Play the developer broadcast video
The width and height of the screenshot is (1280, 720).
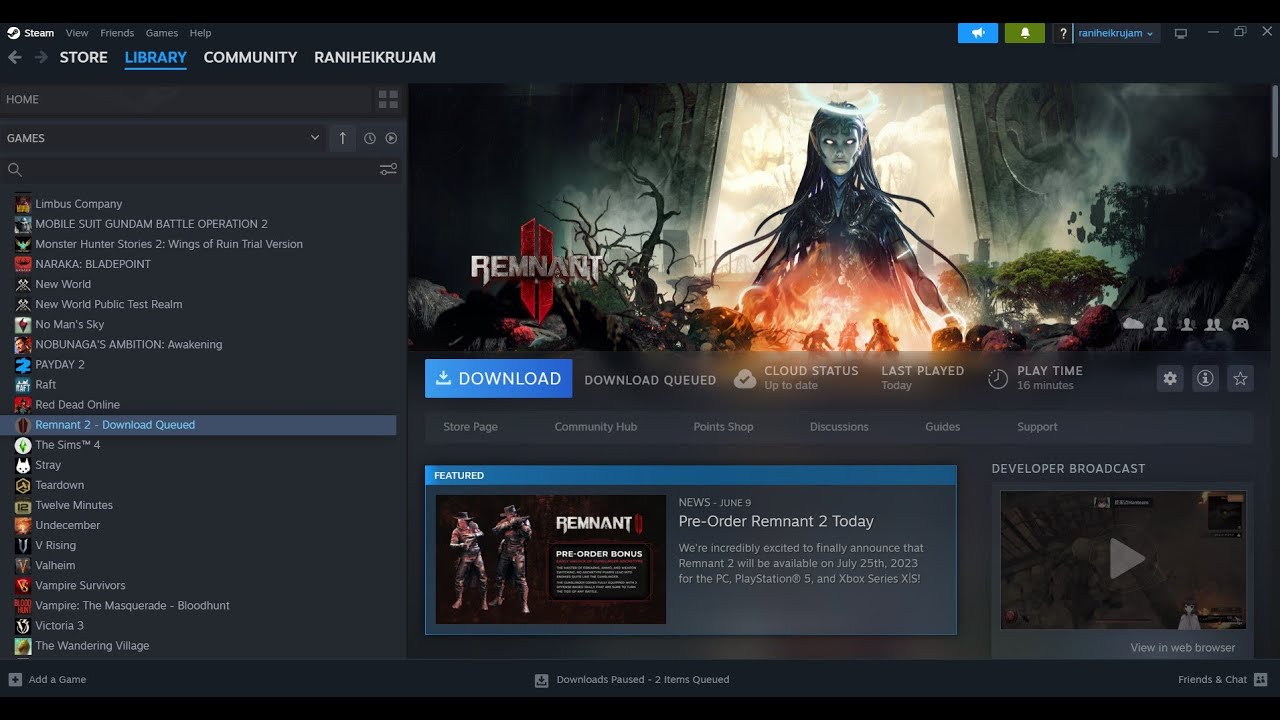coord(1126,559)
